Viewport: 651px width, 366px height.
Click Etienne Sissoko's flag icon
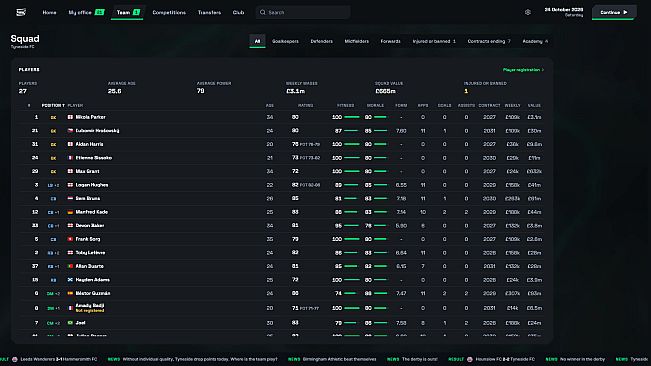point(70,158)
